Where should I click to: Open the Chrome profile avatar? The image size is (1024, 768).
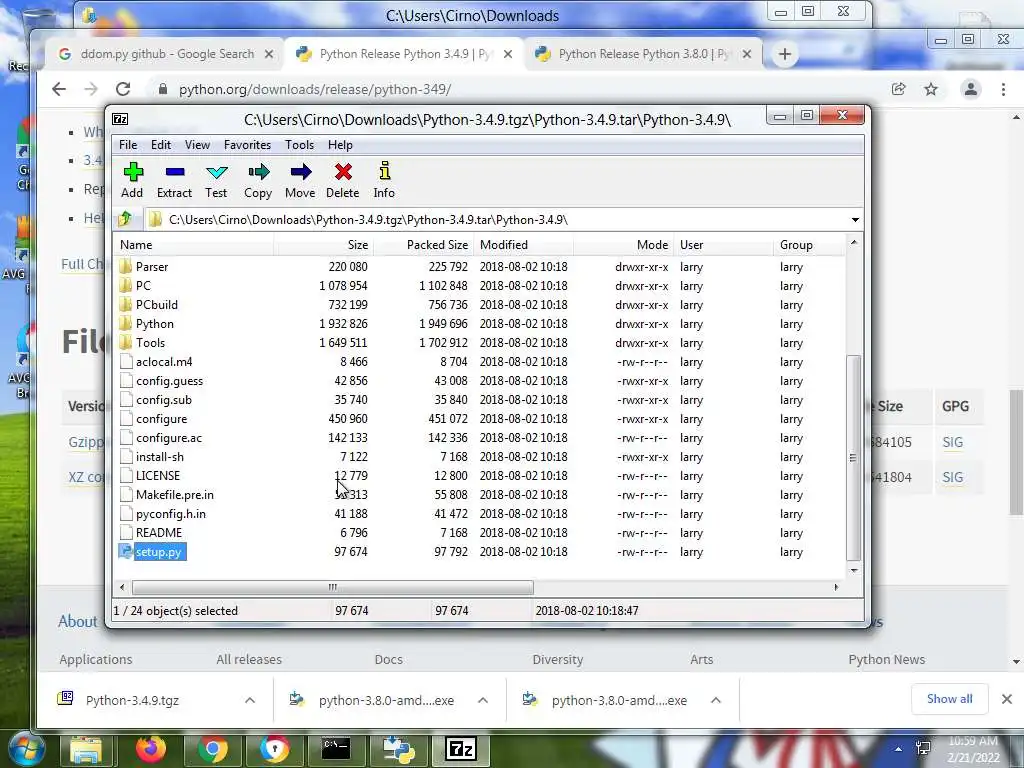971,89
